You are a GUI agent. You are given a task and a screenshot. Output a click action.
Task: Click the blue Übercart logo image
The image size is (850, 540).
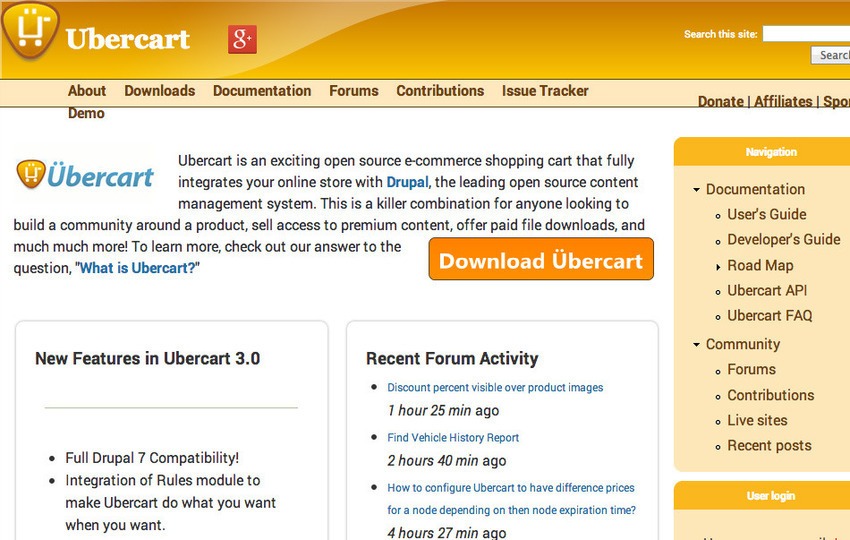[85, 175]
